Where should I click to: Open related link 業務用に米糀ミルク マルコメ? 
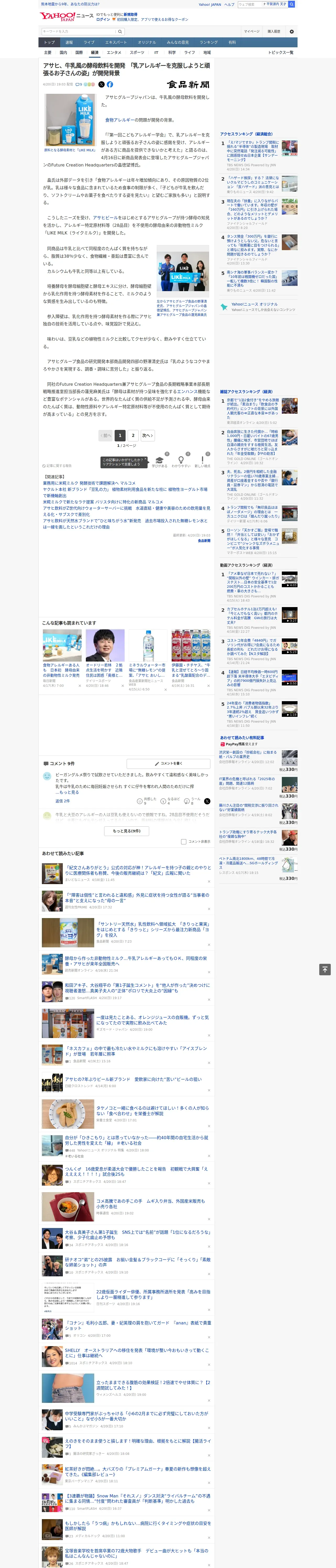coord(89,483)
